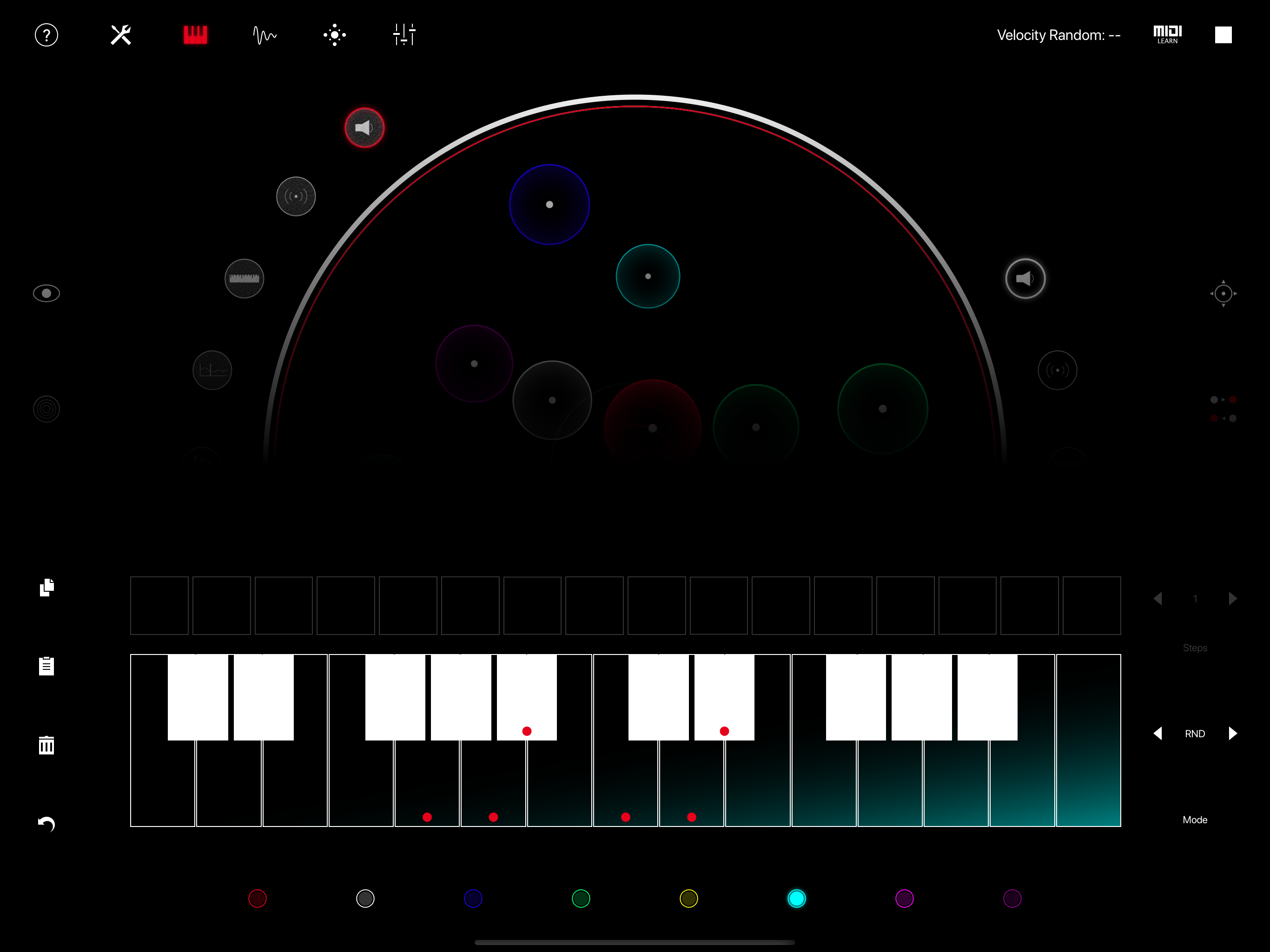The image size is (1270, 952).
Task: Click the MIDI Learn icon
Action: tap(1167, 35)
